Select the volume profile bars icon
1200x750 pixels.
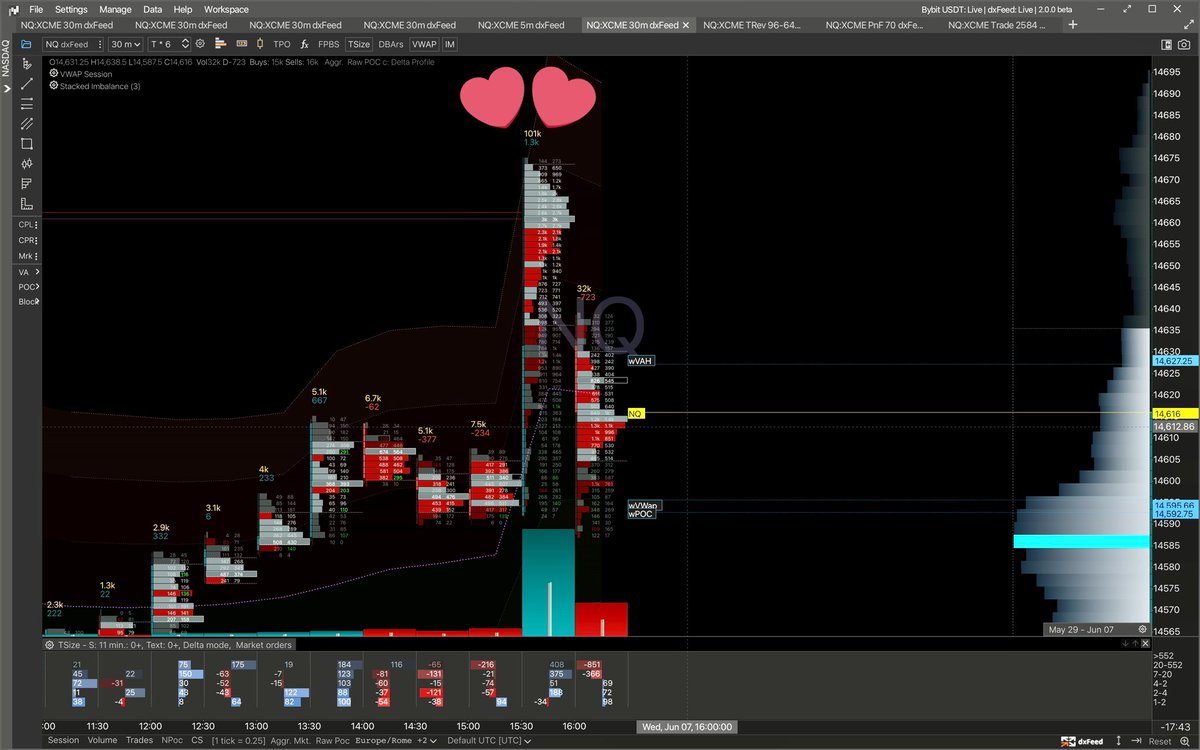point(220,44)
